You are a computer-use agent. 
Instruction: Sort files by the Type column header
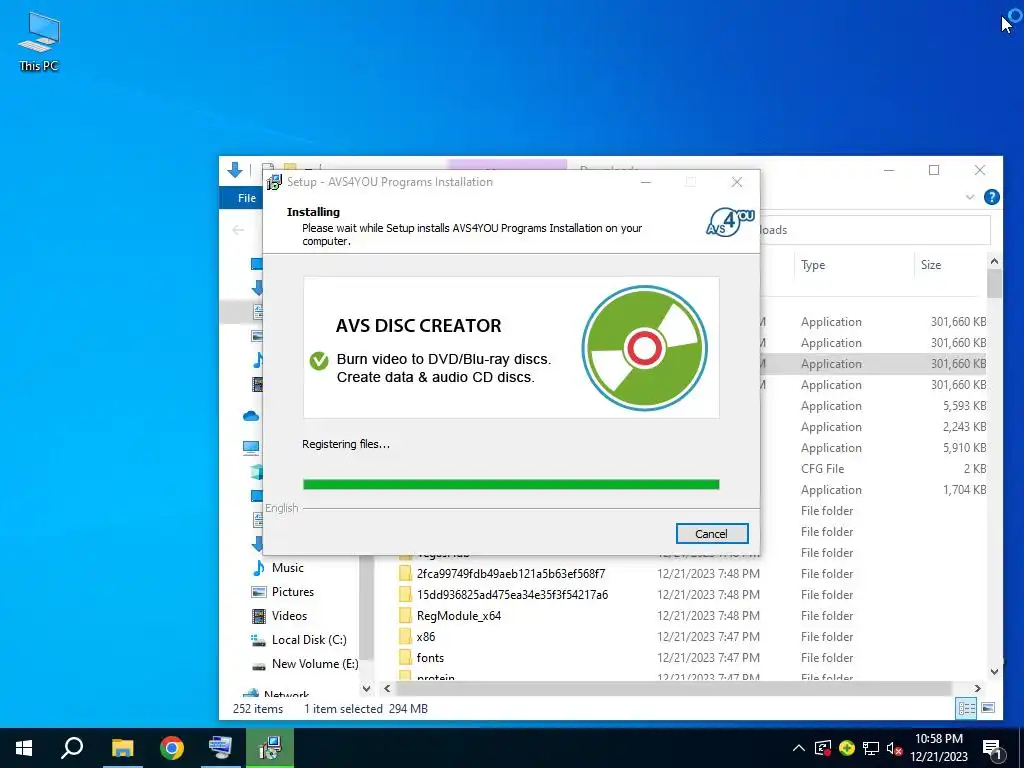click(x=813, y=264)
